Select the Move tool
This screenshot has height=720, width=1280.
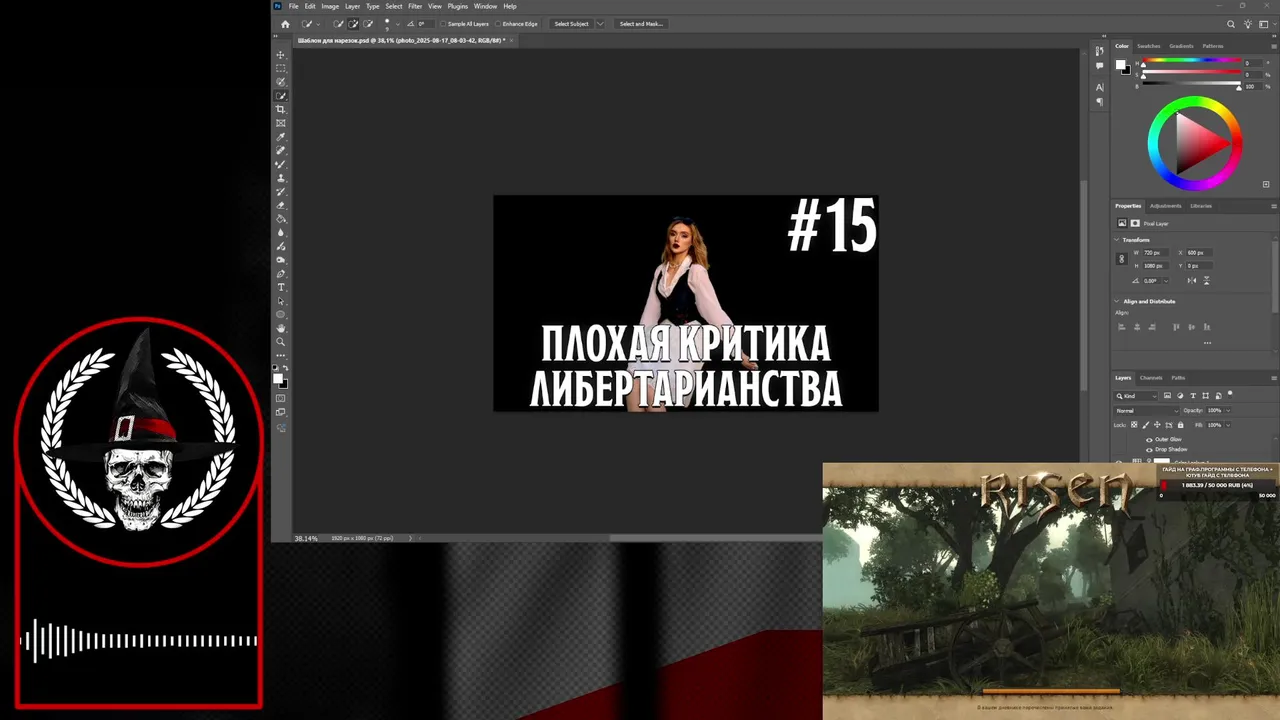click(281, 55)
